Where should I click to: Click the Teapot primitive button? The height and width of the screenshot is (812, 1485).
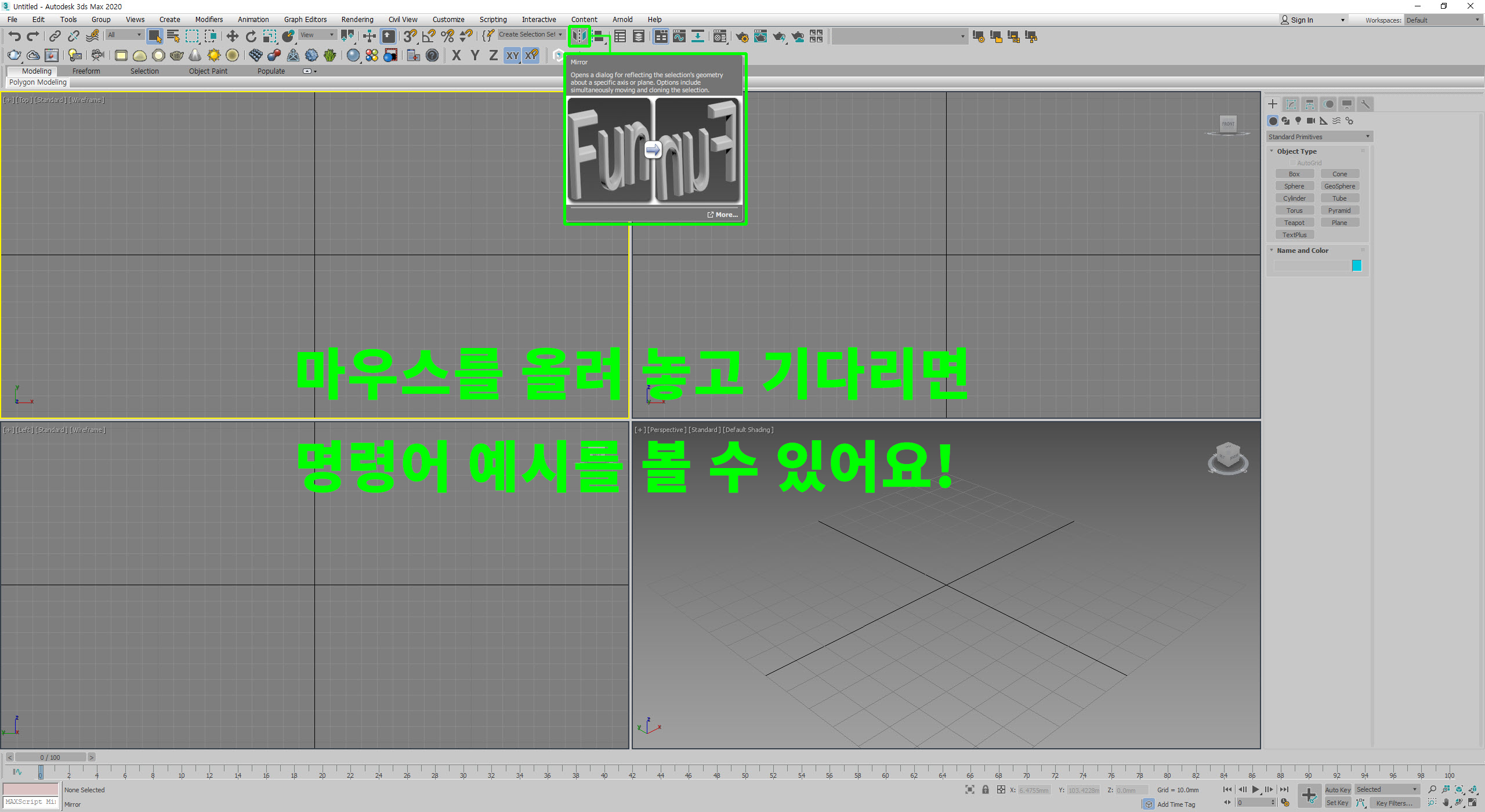pyautogui.click(x=1294, y=223)
